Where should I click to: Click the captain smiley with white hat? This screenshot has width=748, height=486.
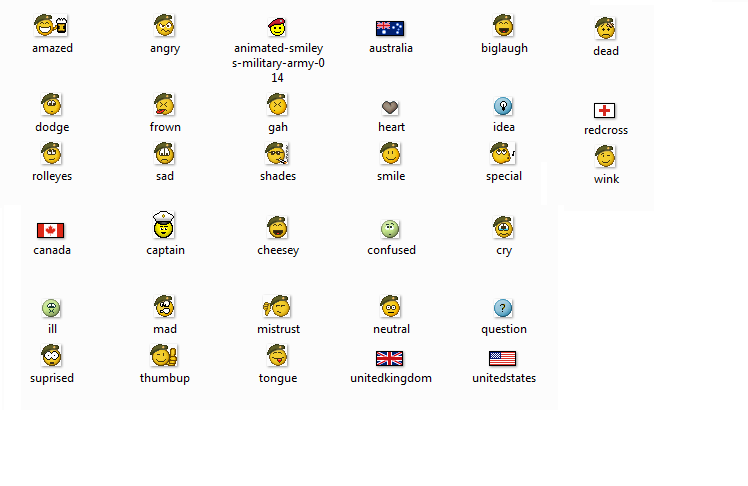(x=165, y=227)
